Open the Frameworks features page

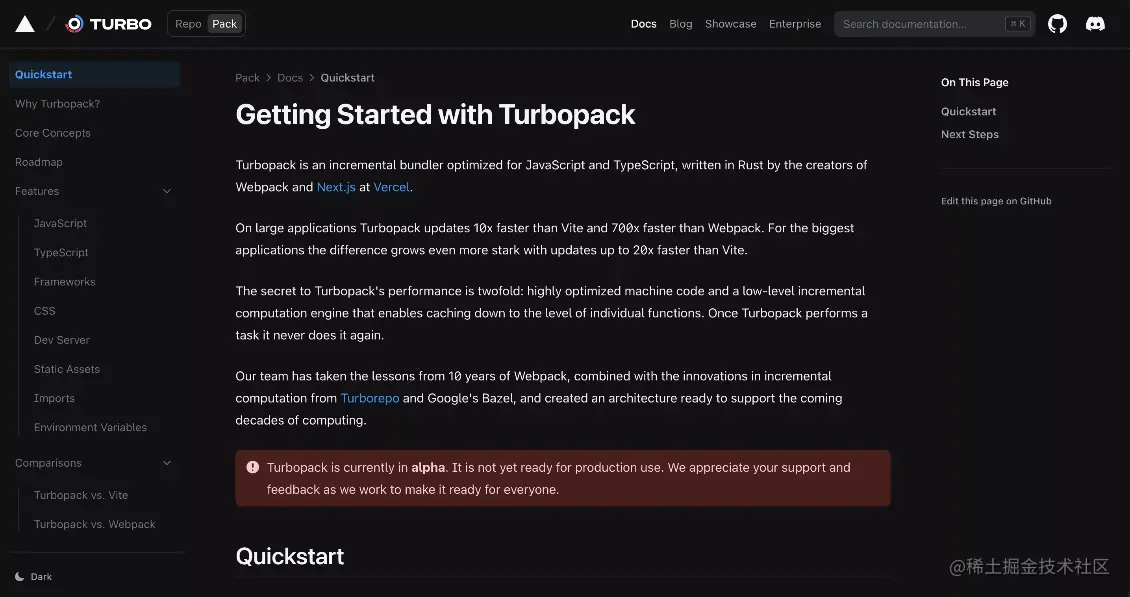pos(65,282)
